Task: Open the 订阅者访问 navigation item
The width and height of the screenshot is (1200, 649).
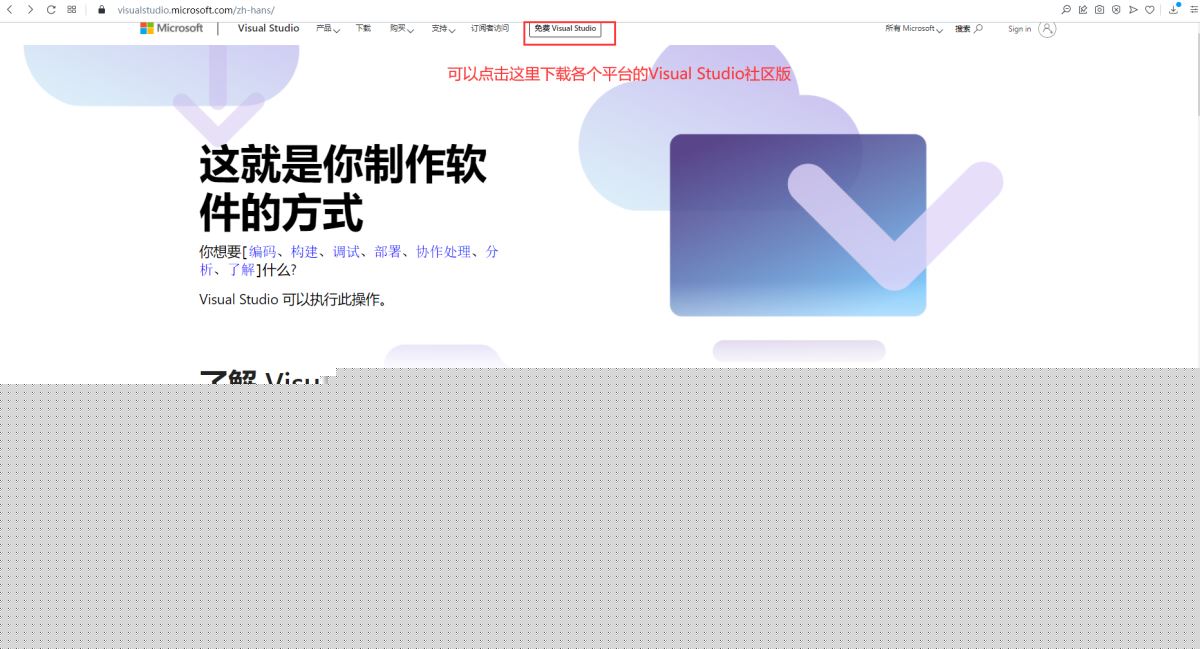Action: pos(490,29)
